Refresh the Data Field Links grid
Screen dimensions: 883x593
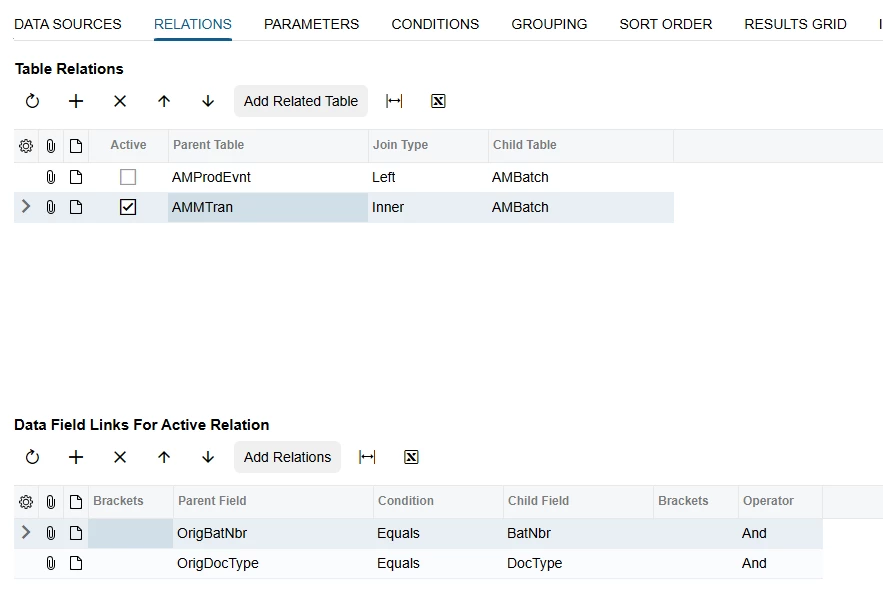(x=32, y=457)
